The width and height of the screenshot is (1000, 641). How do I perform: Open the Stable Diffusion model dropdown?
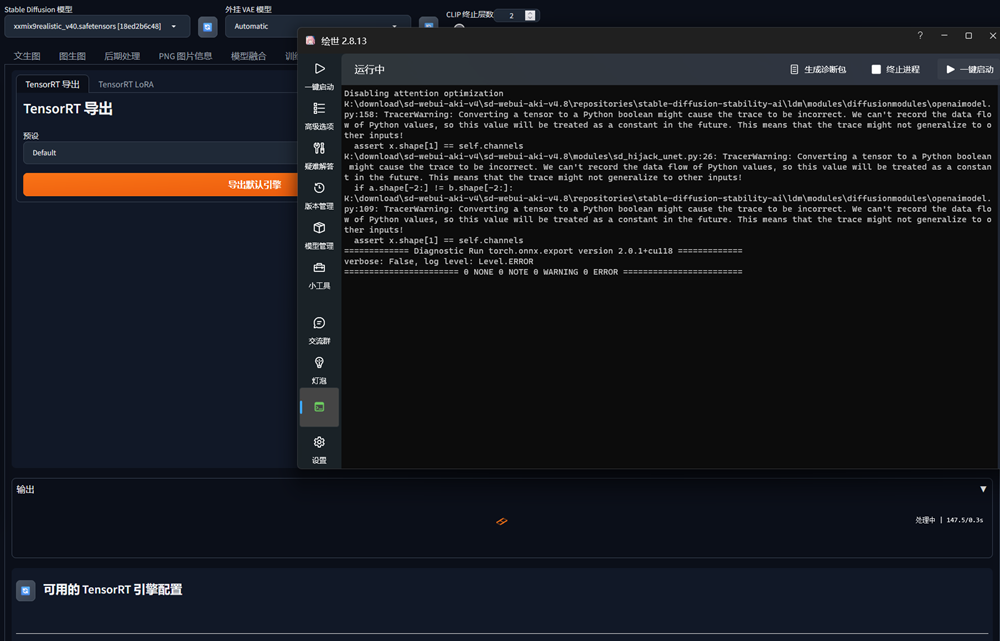[x=98, y=26]
